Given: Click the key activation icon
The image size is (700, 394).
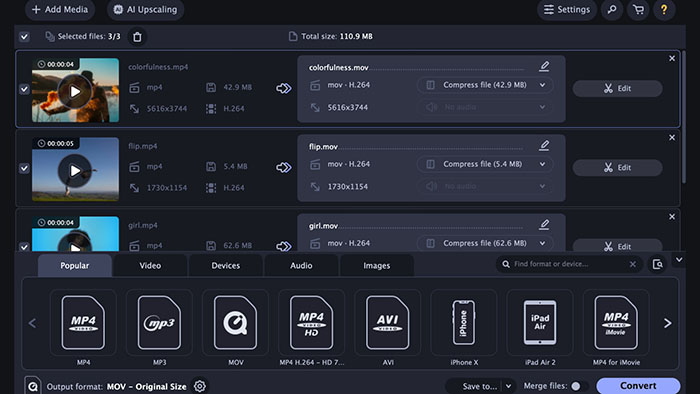Looking at the screenshot, I should 612,9.
